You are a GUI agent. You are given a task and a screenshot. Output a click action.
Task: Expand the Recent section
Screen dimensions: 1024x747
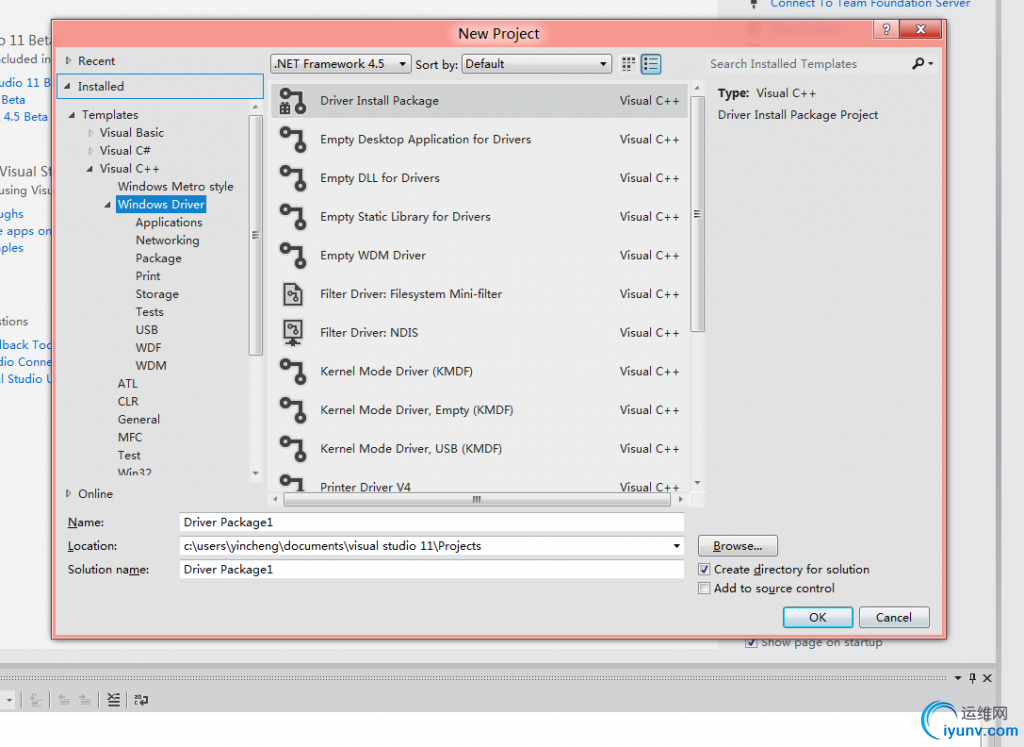68,61
